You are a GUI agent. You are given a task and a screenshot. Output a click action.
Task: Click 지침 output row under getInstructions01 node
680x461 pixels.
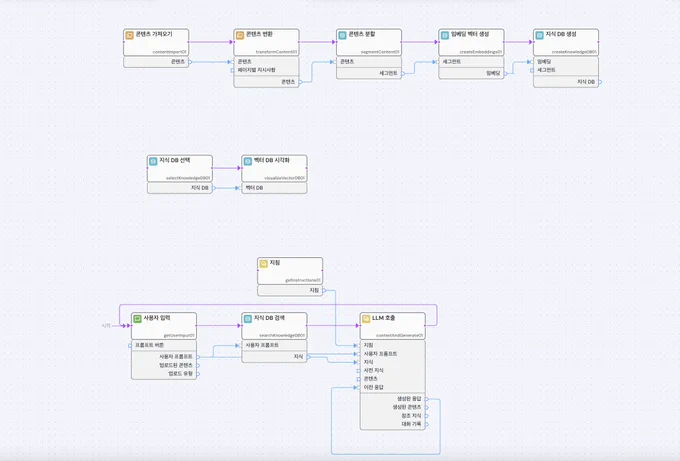click(290, 291)
